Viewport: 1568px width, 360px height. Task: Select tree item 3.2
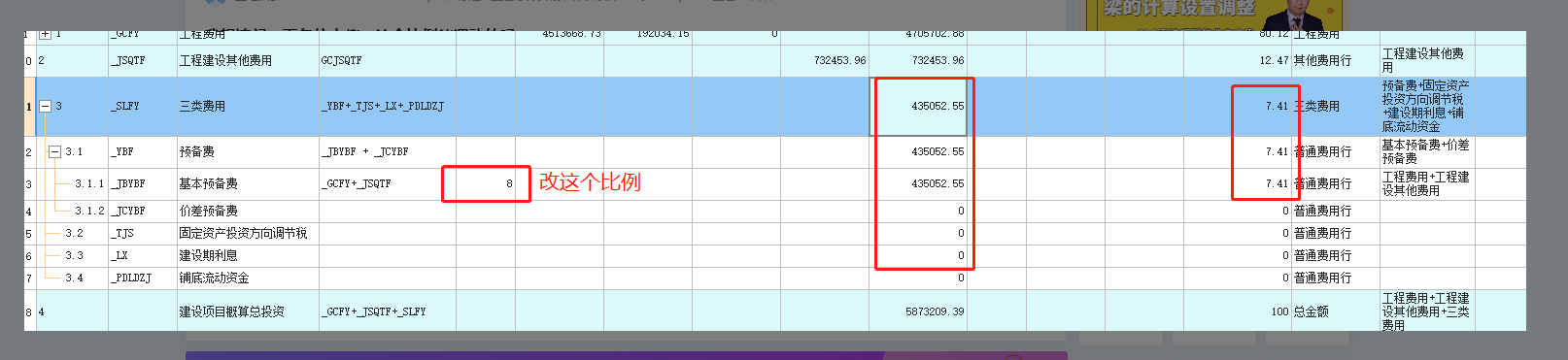[74, 233]
